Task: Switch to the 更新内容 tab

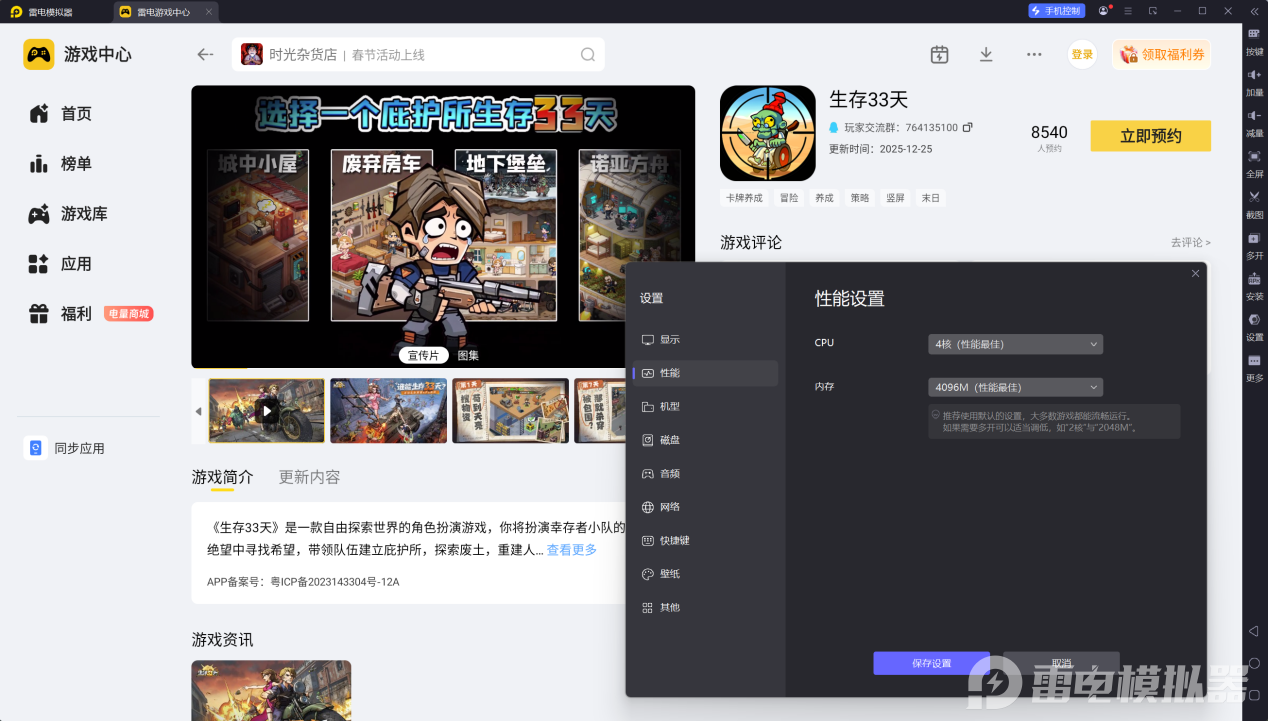Action: 309,477
